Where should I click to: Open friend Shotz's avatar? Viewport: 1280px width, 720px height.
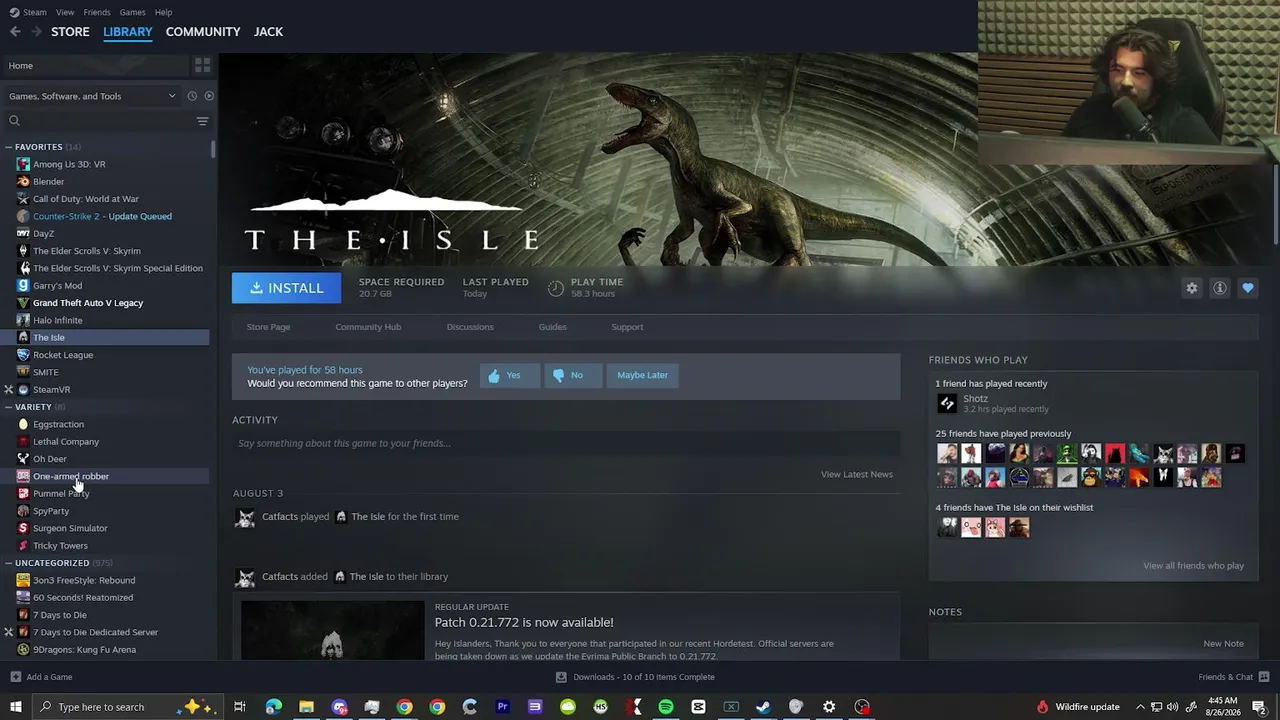pos(947,404)
